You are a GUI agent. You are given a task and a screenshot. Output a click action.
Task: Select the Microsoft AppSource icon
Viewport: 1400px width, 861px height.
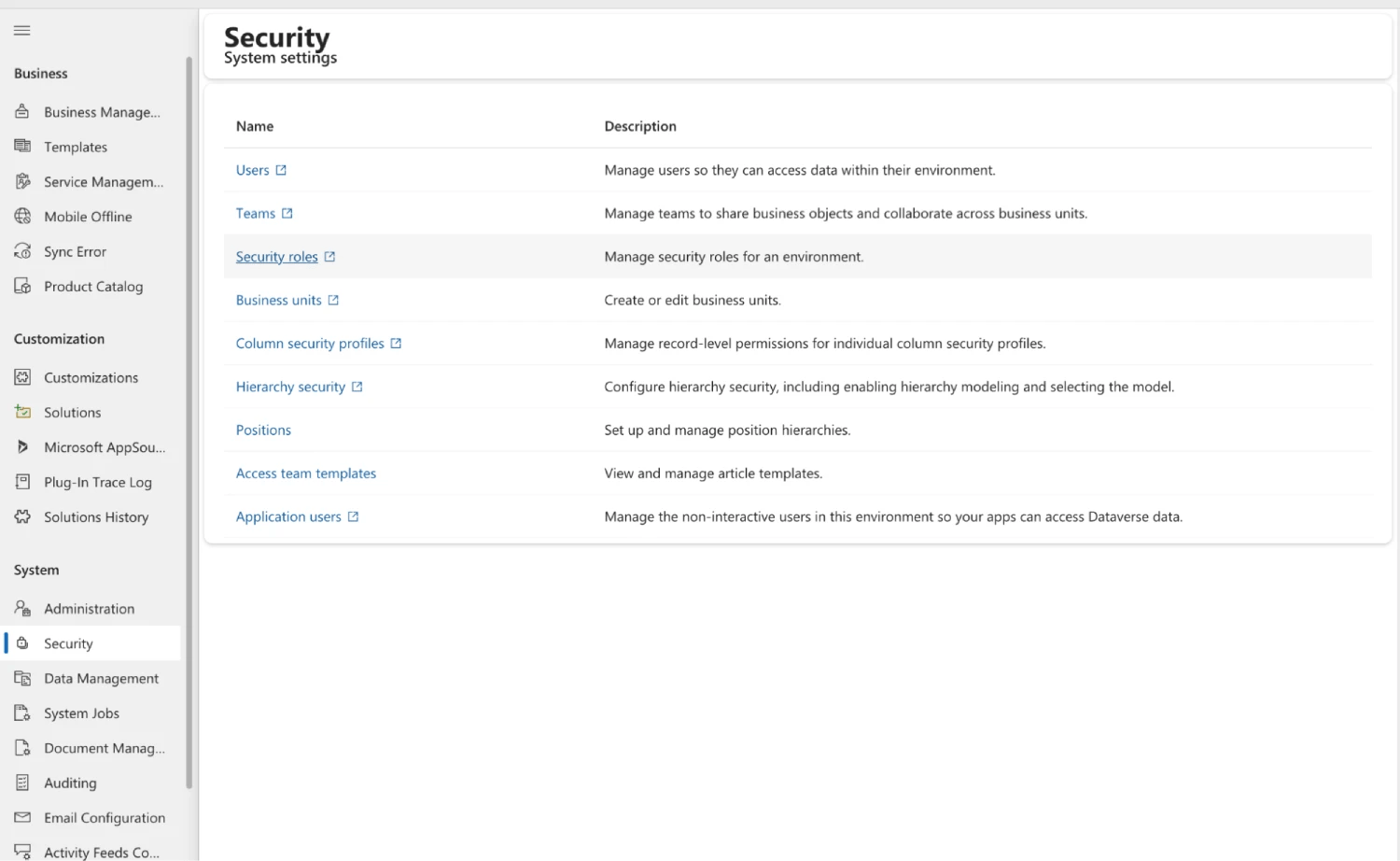[23, 446]
